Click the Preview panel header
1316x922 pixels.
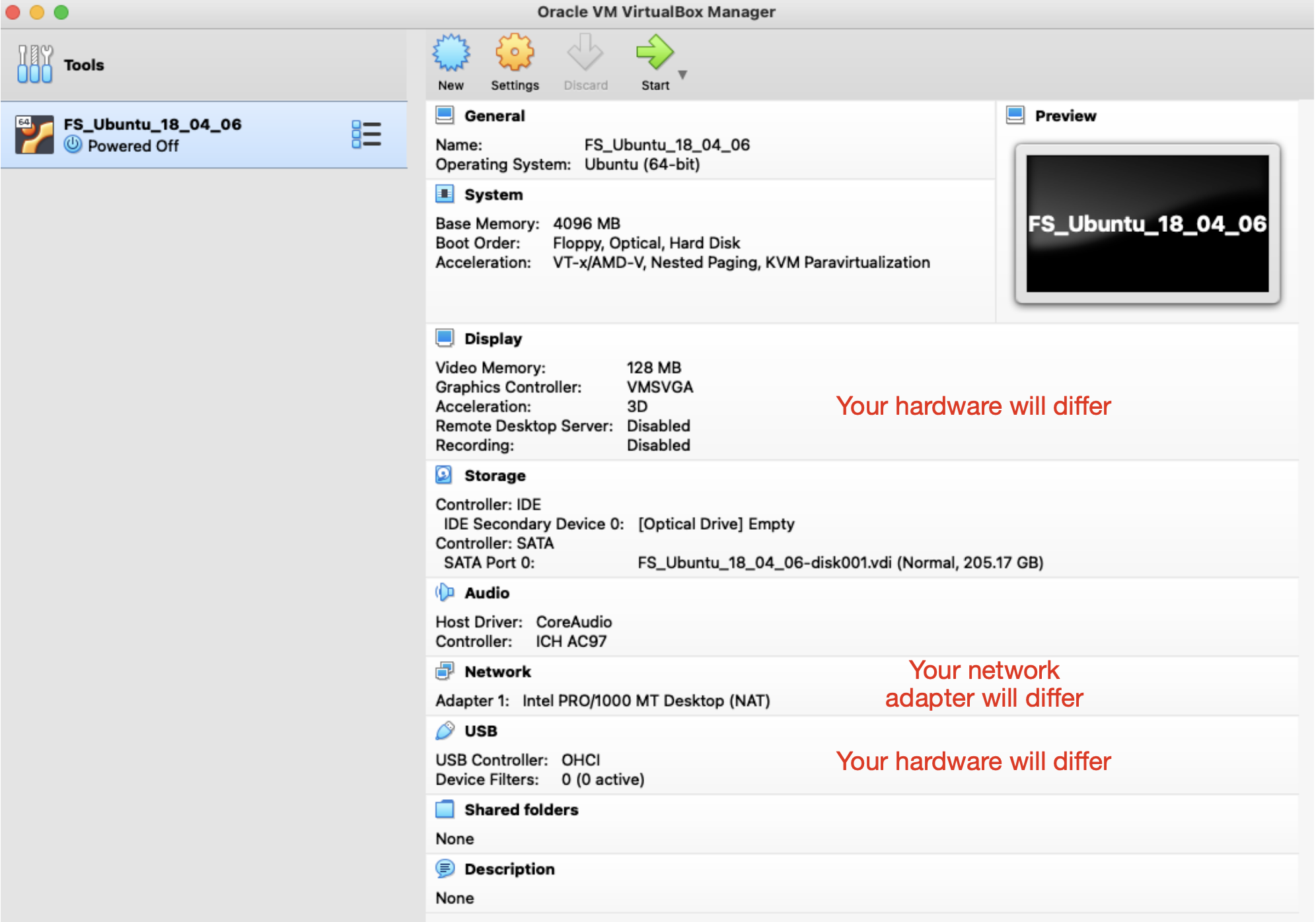1065,116
